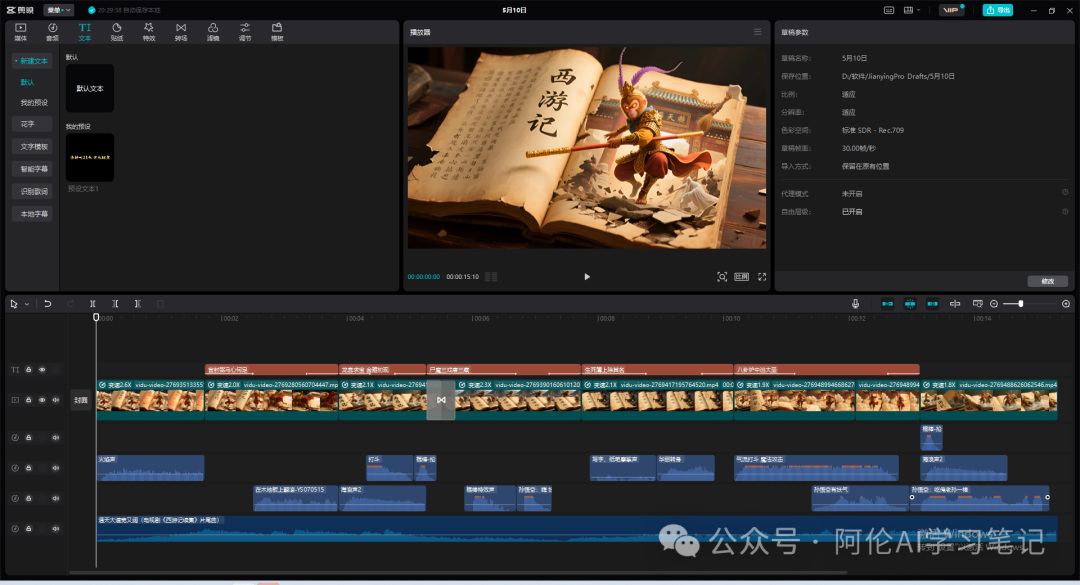Switch to the 音频 (Audio) tab

coord(52,32)
